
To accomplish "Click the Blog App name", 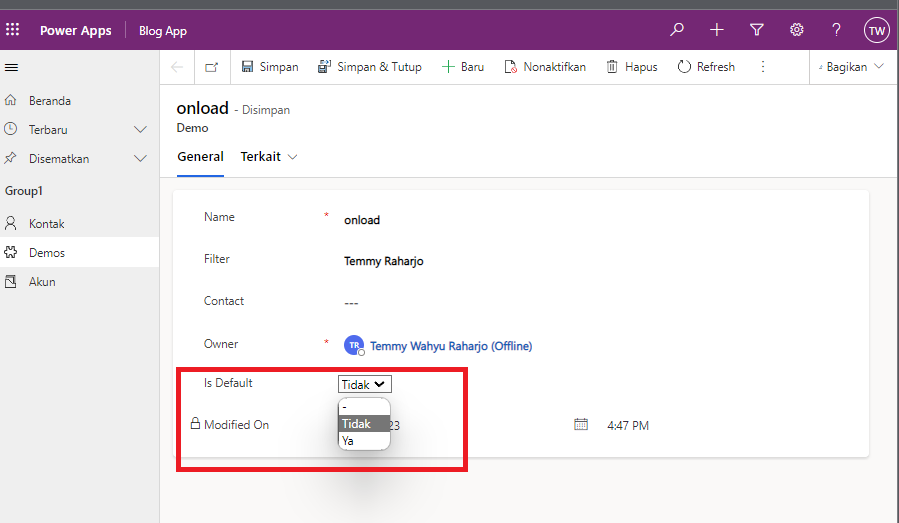I will tap(163, 31).
